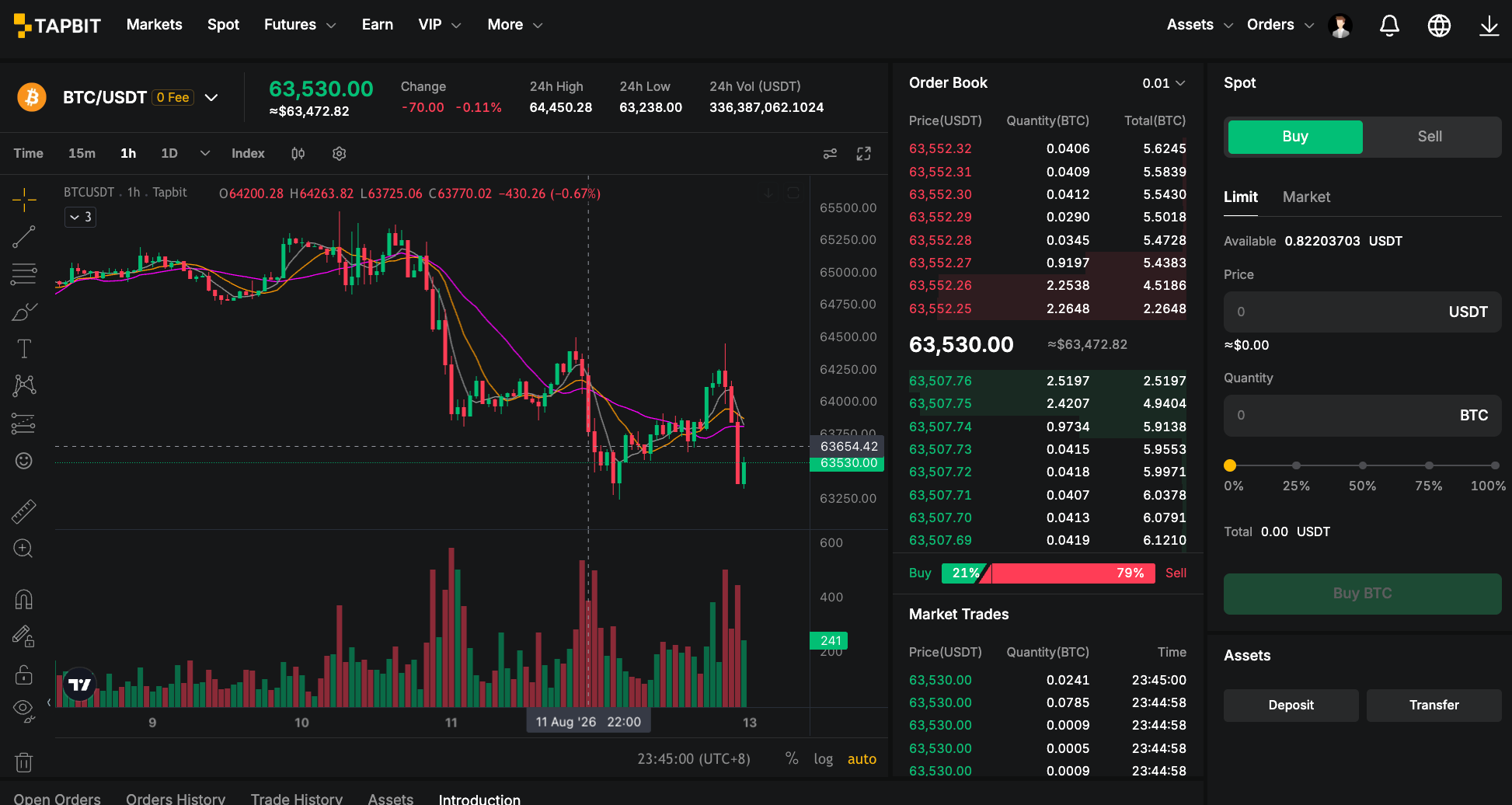The image size is (1512, 805).
Task: Set amount slider to 50%
Action: click(1363, 465)
